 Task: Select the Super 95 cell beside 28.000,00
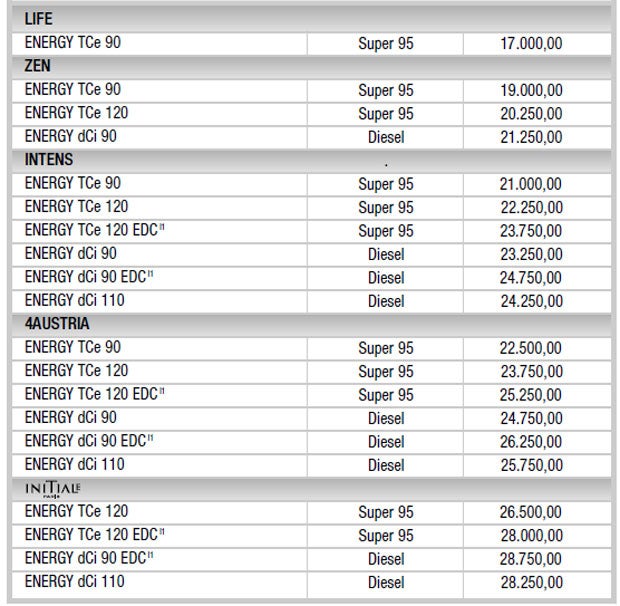coord(385,536)
